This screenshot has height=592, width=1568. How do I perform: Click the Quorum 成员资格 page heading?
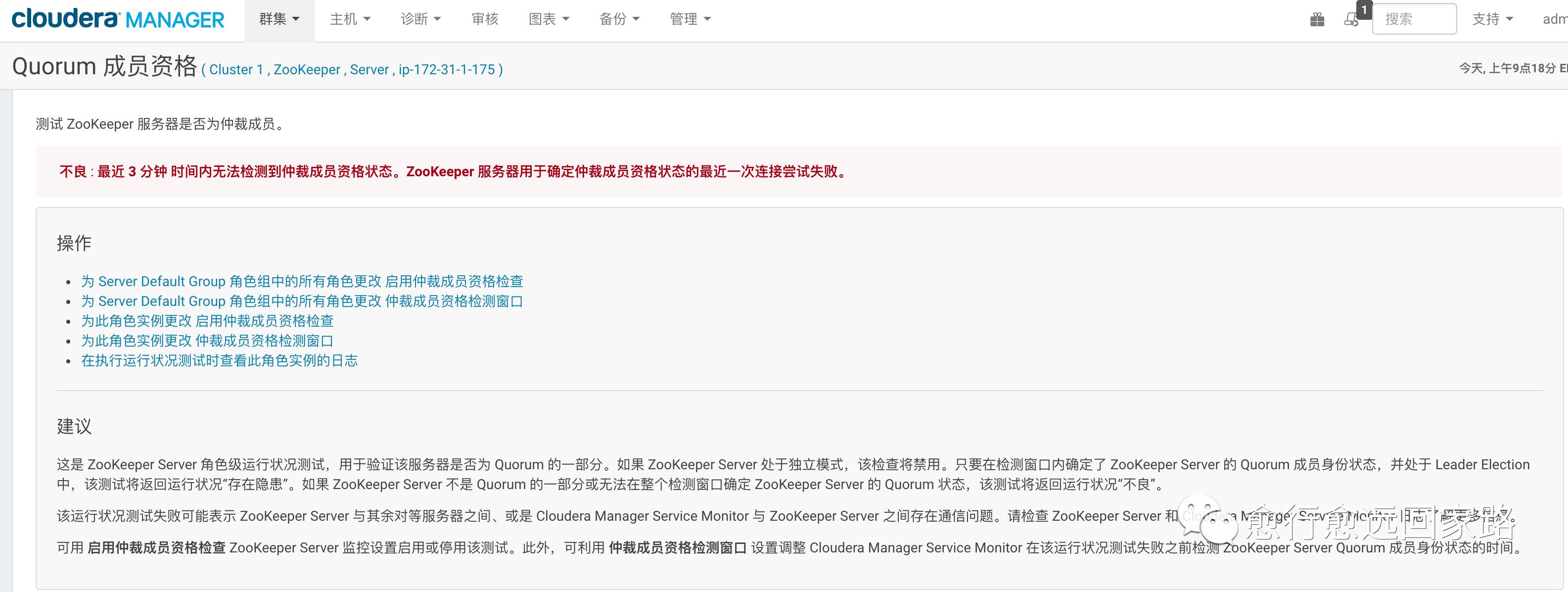tap(105, 66)
